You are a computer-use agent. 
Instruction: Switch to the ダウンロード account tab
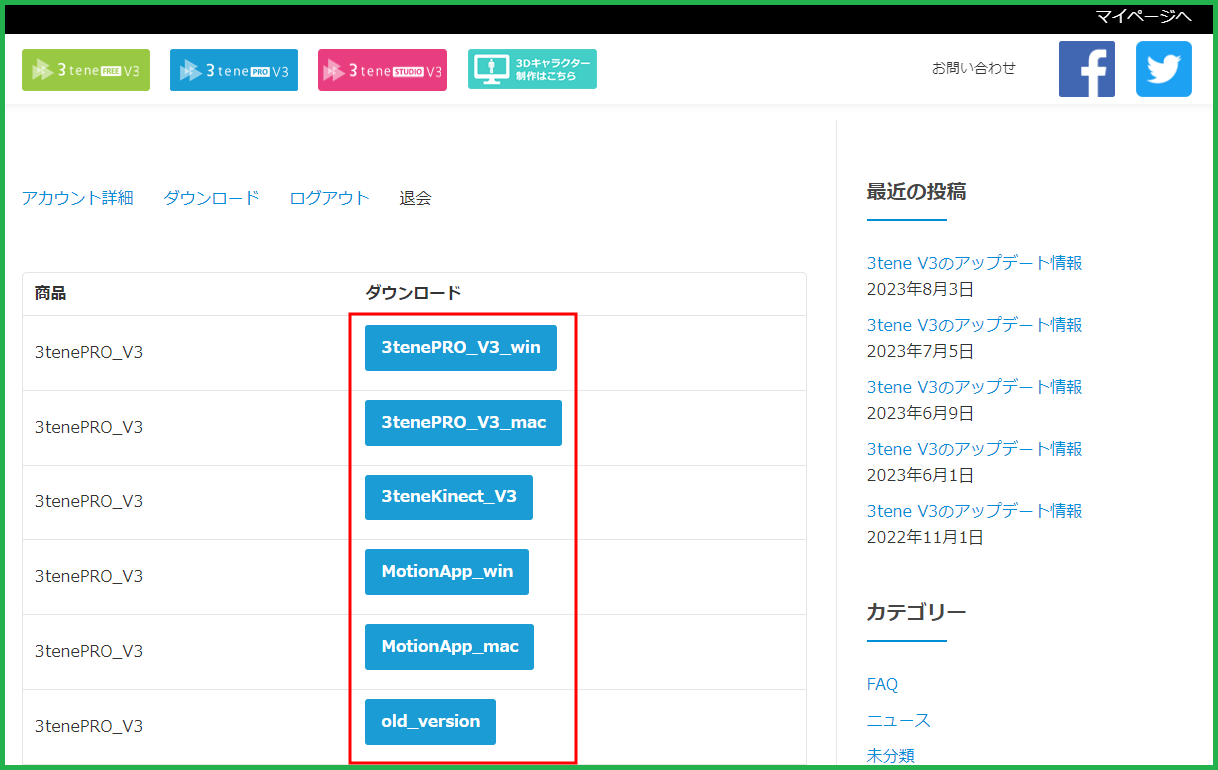[211, 198]
